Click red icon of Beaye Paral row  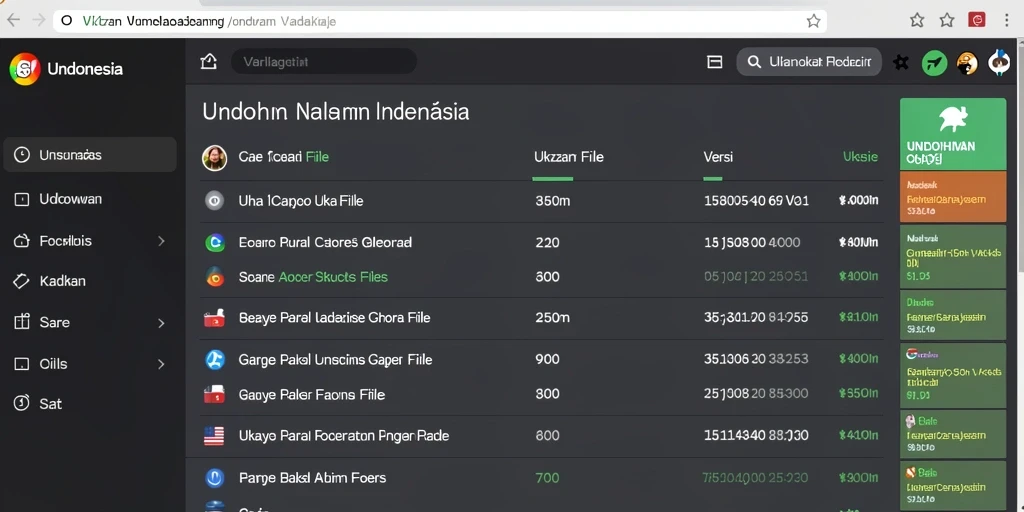(x=214, y=317)
